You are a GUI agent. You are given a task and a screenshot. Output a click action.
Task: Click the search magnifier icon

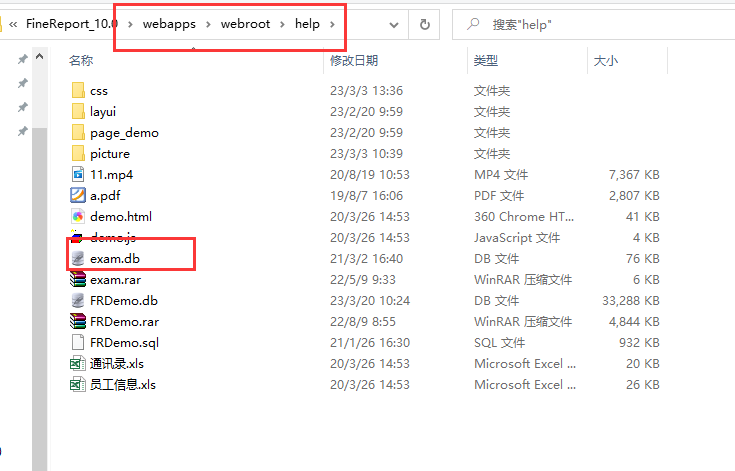(473, 23)
